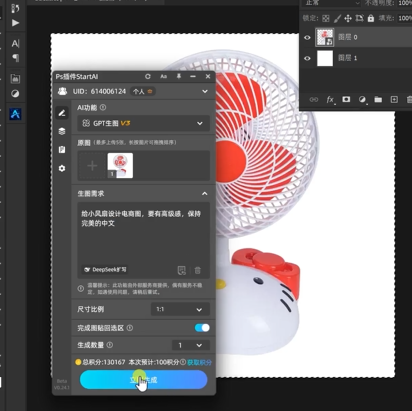Close the StartAI plugin window
Viewport: 412px width, 411px height.
point(208,76)
